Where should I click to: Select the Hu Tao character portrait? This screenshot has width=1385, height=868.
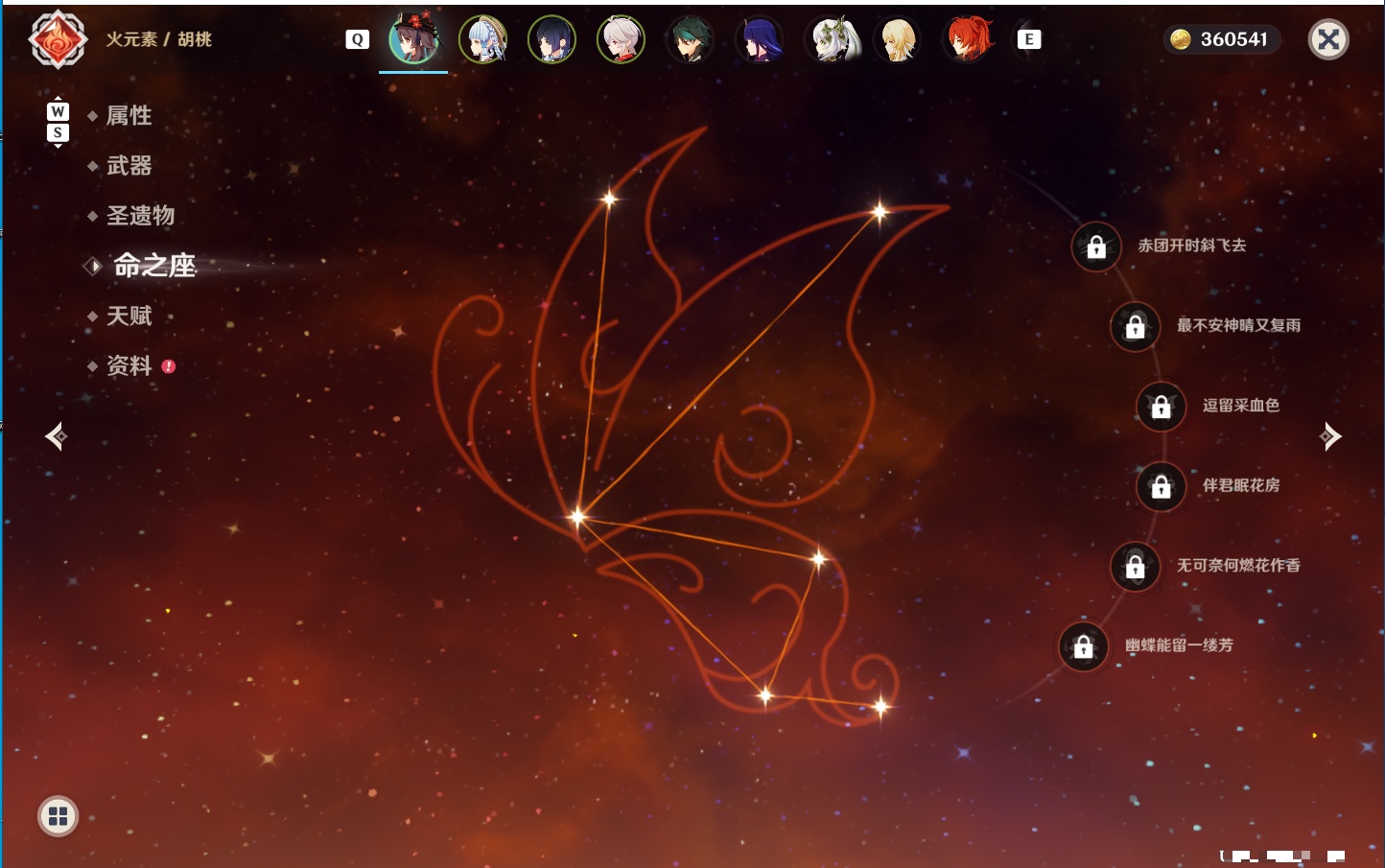click(x=413, y=39)
